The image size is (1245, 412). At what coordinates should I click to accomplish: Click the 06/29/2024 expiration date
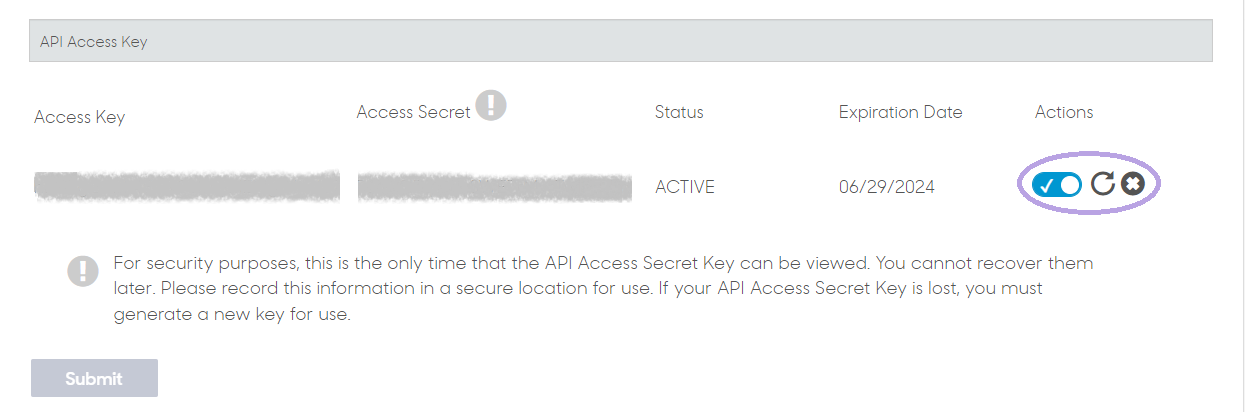[887, 187]
